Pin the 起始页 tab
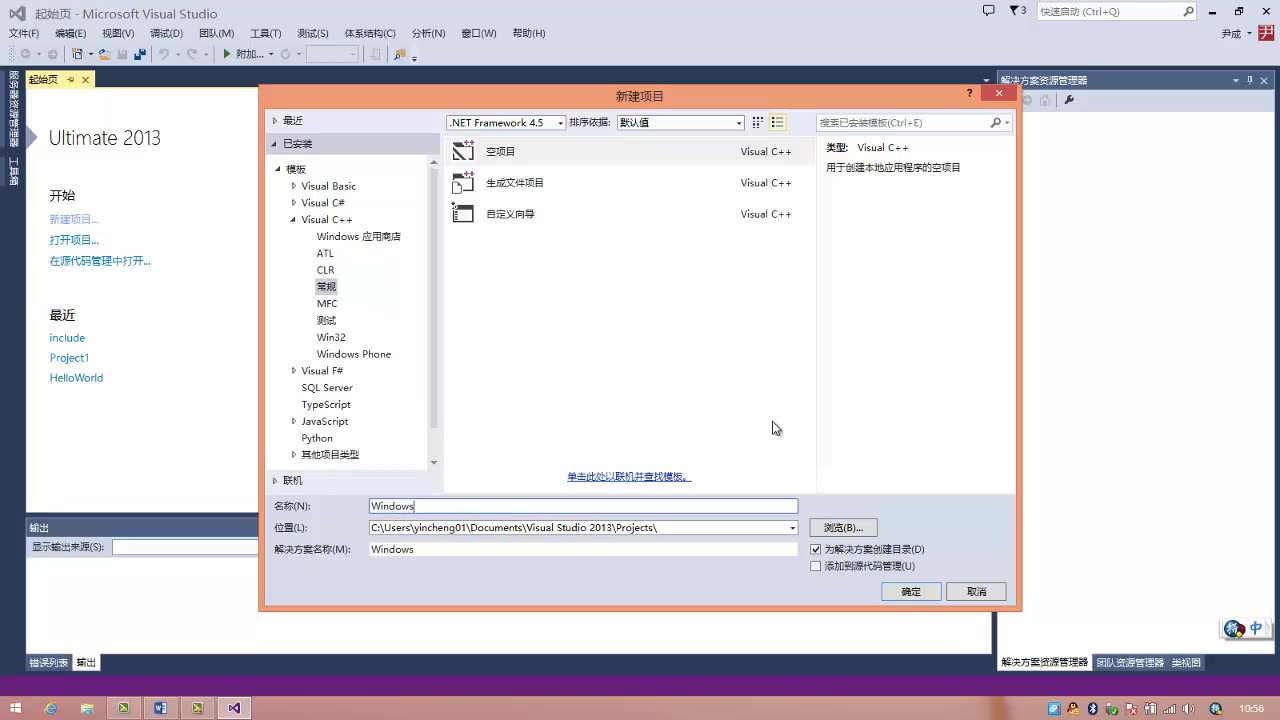 [x=71, y=79]
